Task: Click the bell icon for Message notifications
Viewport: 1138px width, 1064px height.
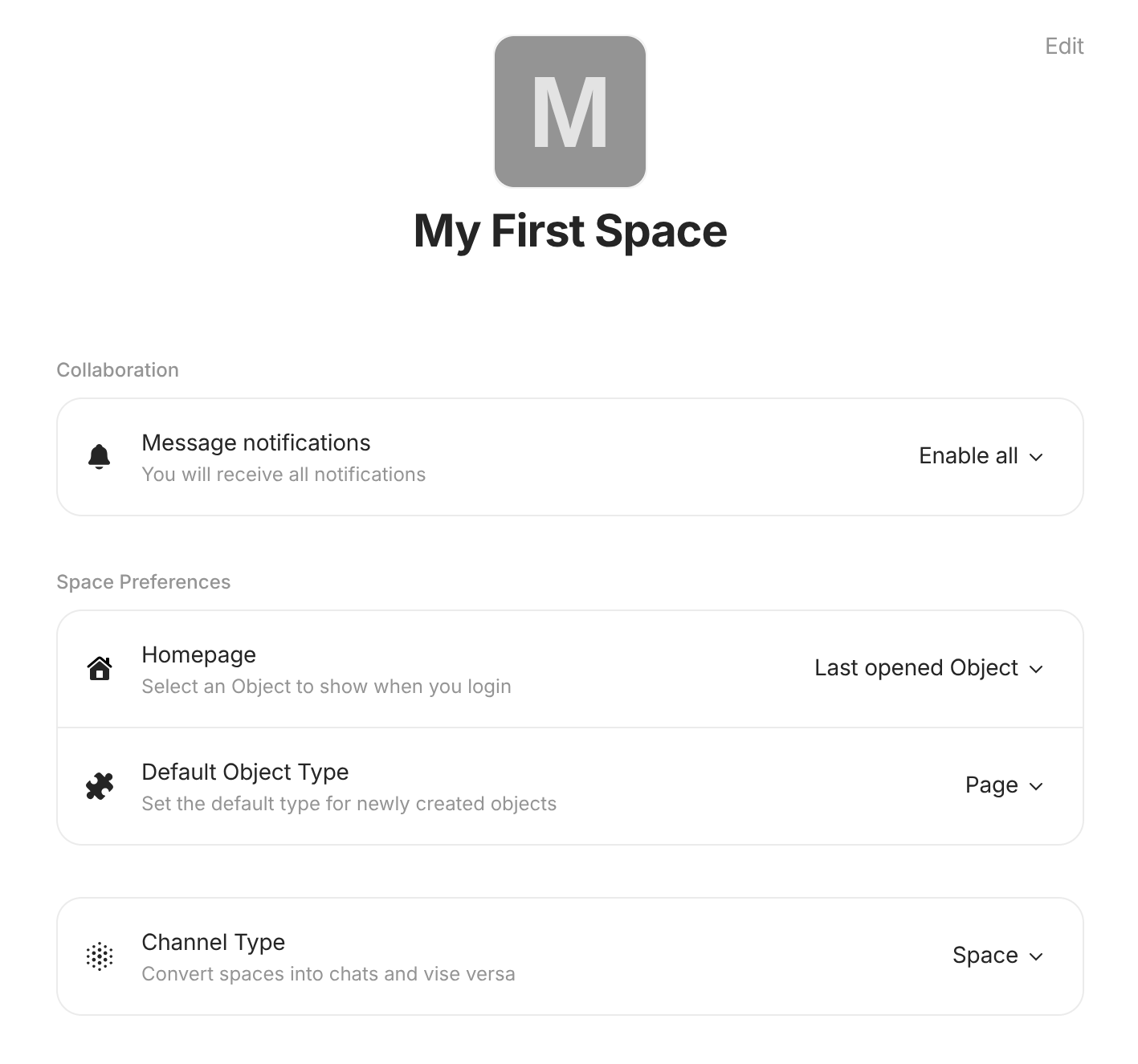Action: click(99, 456)
